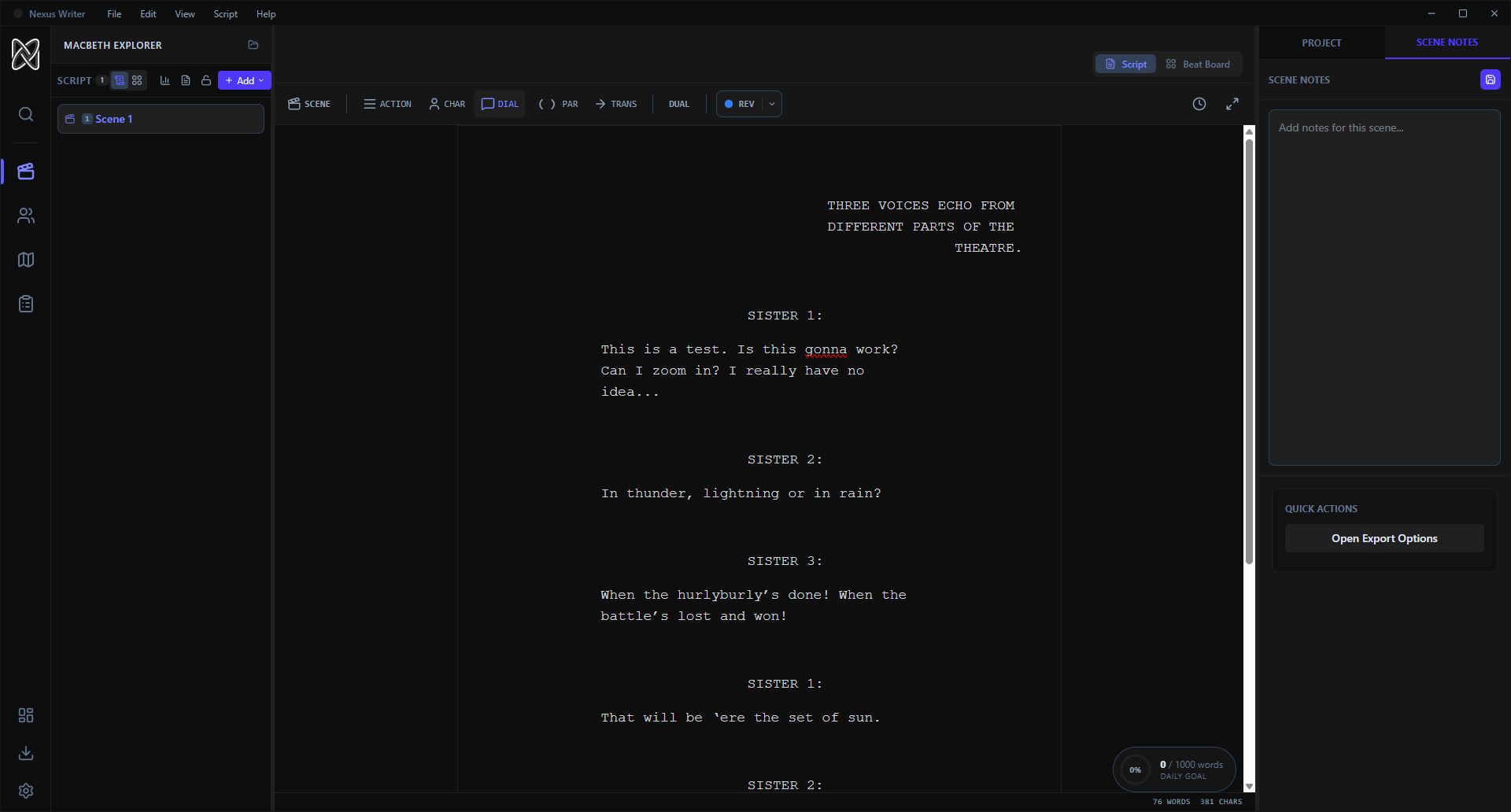Image resolution: width=1511 pixels, height=812 pixels.
Task: Switch explorer to card grid view
Action: click(x=137, y=80)
